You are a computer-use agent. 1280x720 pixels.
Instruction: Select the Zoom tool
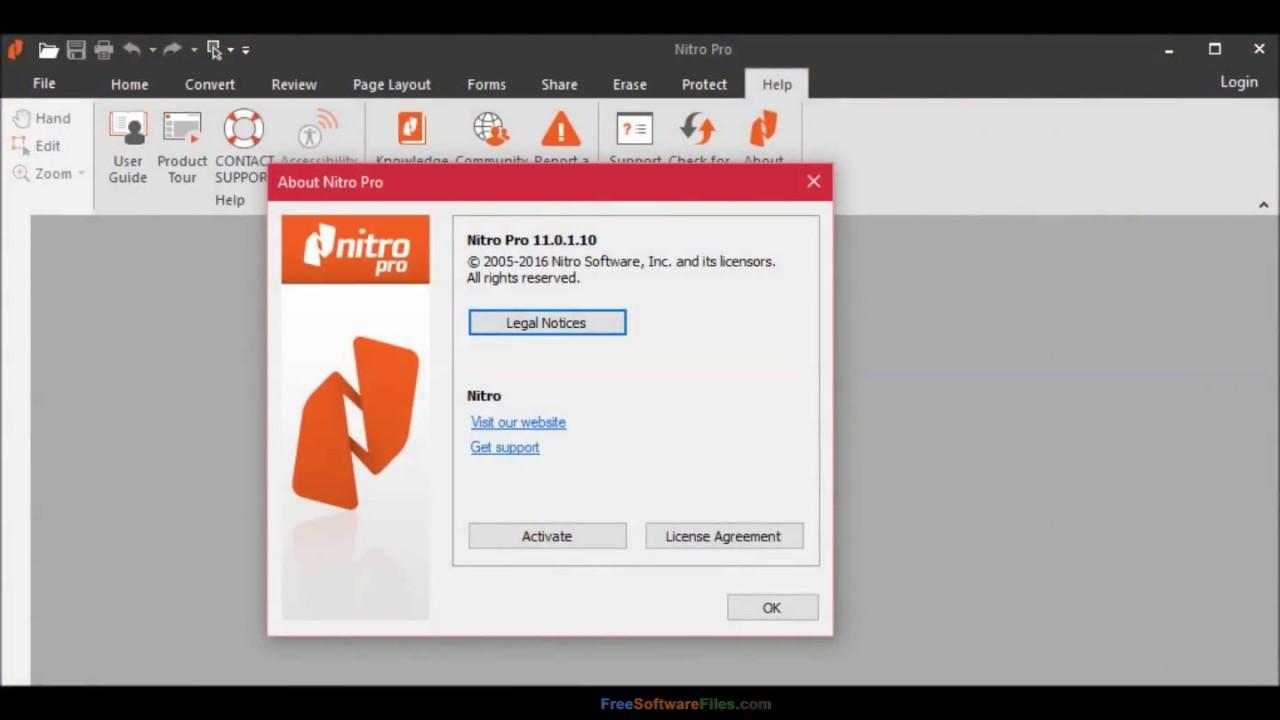point(42,173)
